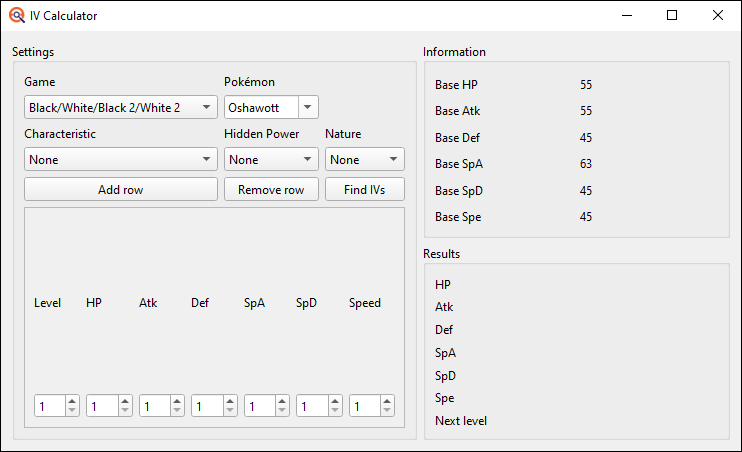Decrement the SpD stat spinbox
Image resolution: width=742 pixels, height=452 pixels.
(x=335, y=411)
